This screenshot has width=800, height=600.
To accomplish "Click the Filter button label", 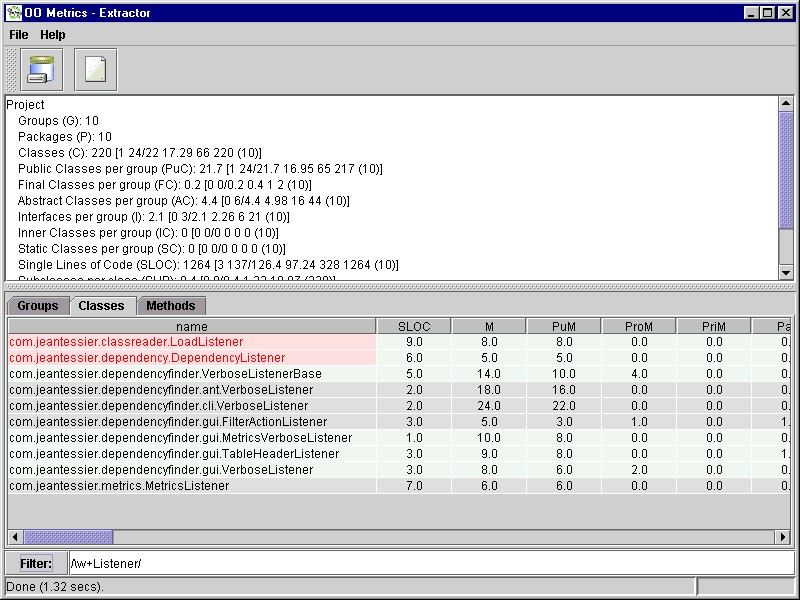I will pos(36,563).
